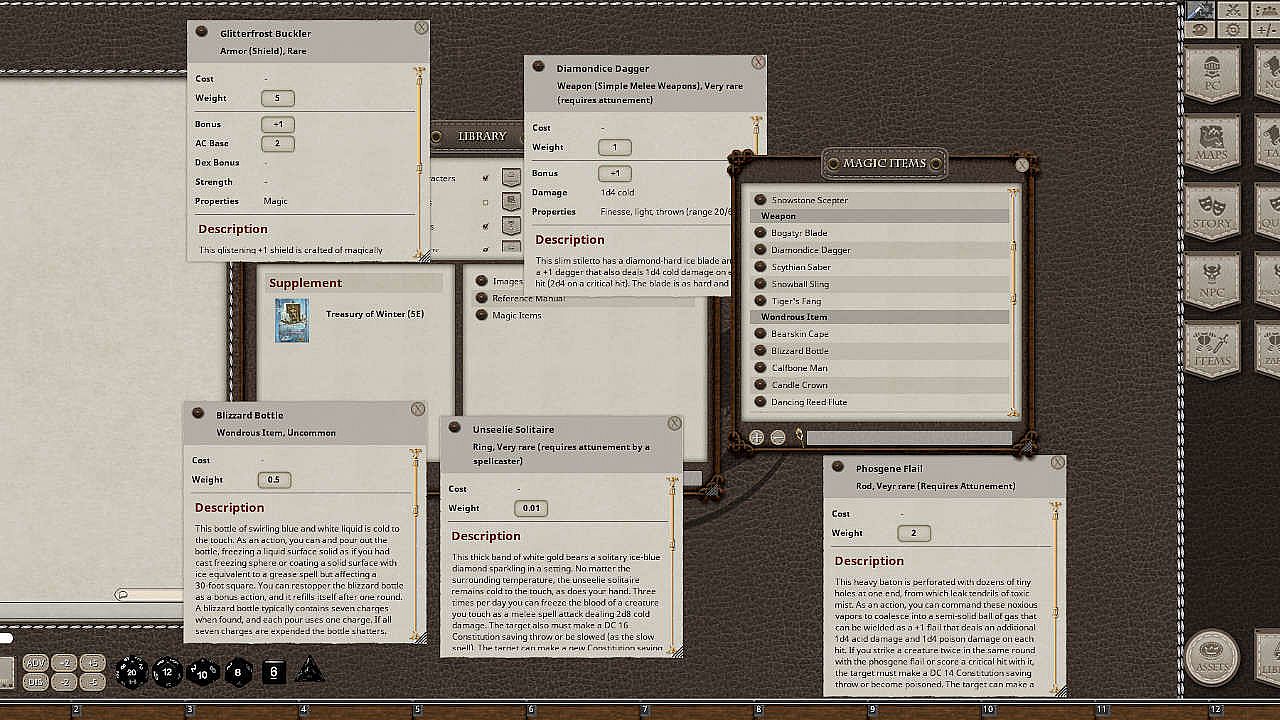1280x720 pixels.
Task: Toggle the DIS disadvantage modifier
Action: click(35, 682)
